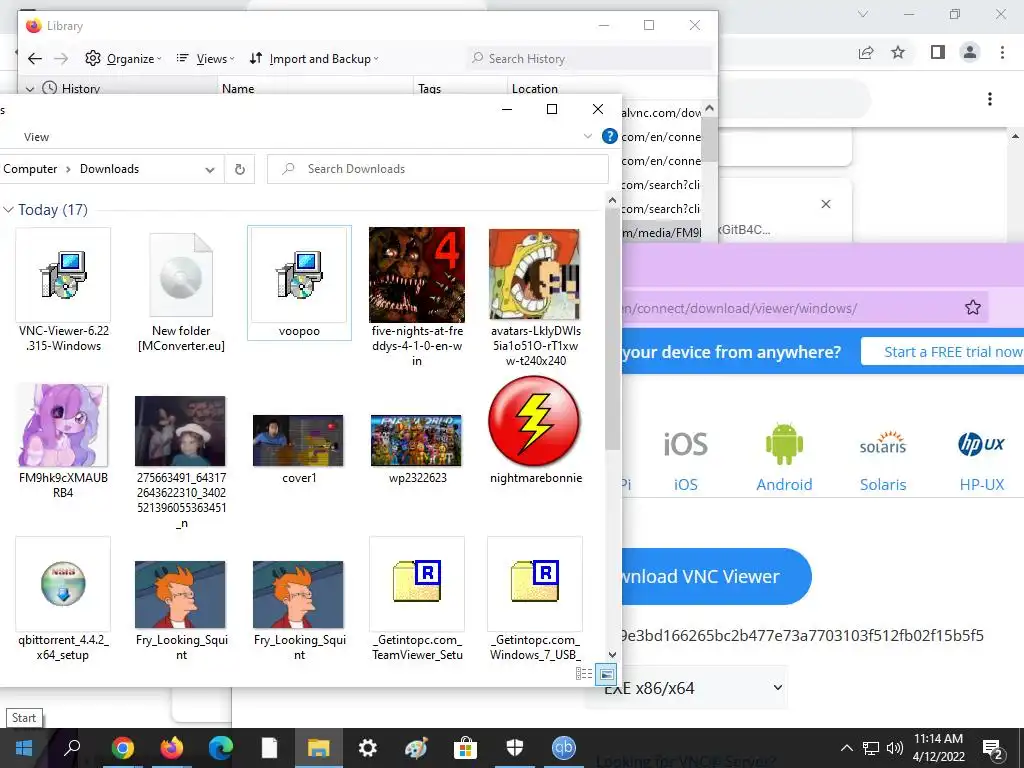1024x768 pixels.
Task: Open Import and Backup menu in Library
Action: pyautogui.click(x=314, y=59)
